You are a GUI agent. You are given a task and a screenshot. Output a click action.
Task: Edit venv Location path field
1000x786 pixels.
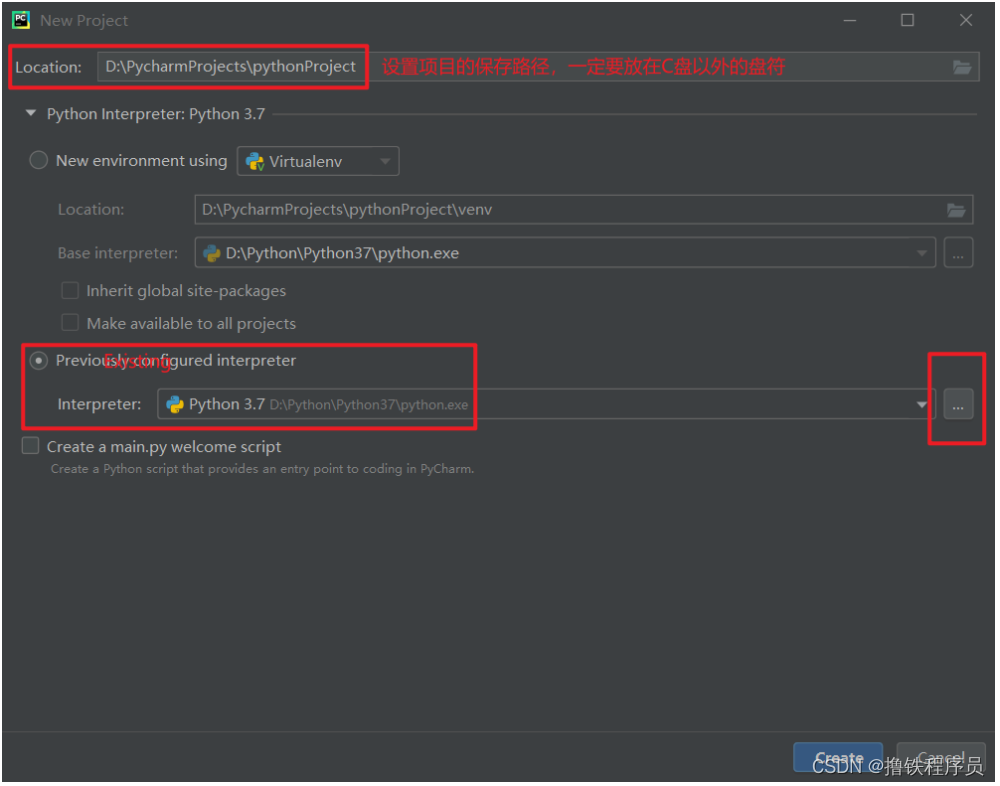(585, 211)
